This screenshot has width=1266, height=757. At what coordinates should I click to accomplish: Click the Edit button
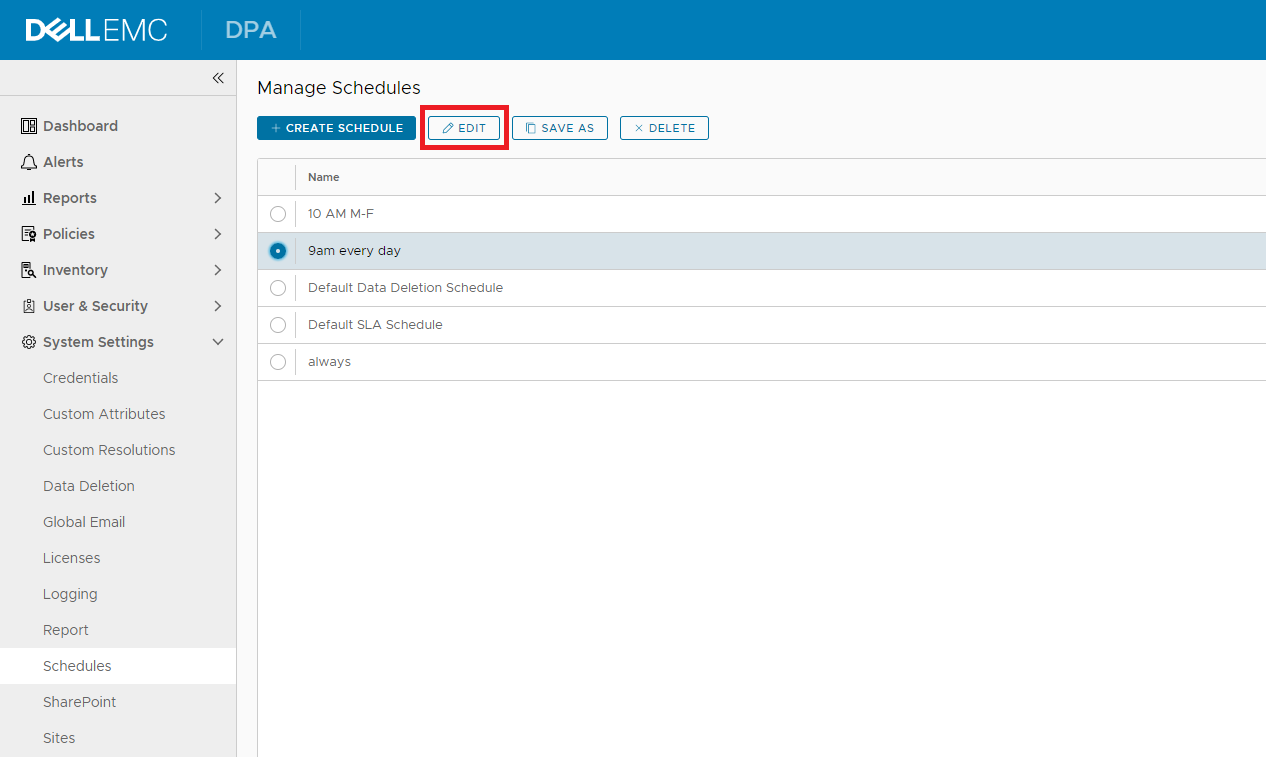[464, 128]
